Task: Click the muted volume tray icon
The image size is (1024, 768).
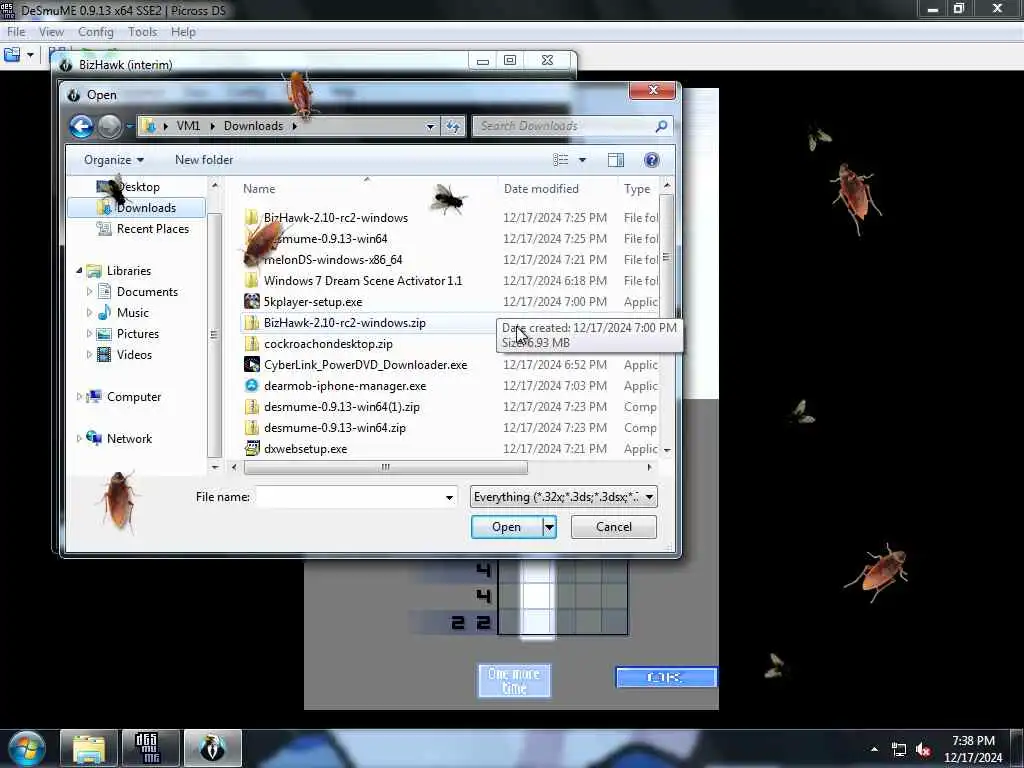Action: click(923, 750)
